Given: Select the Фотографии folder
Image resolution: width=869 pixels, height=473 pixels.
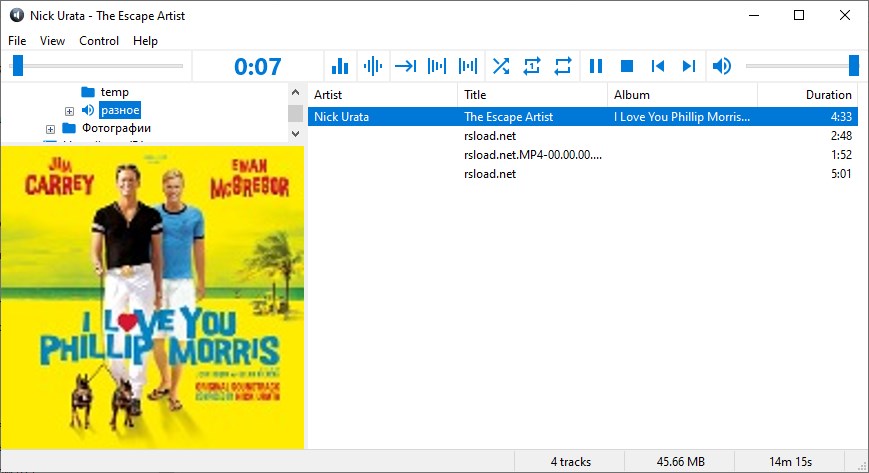Looking at the screenshot, I should coord(116,128).
